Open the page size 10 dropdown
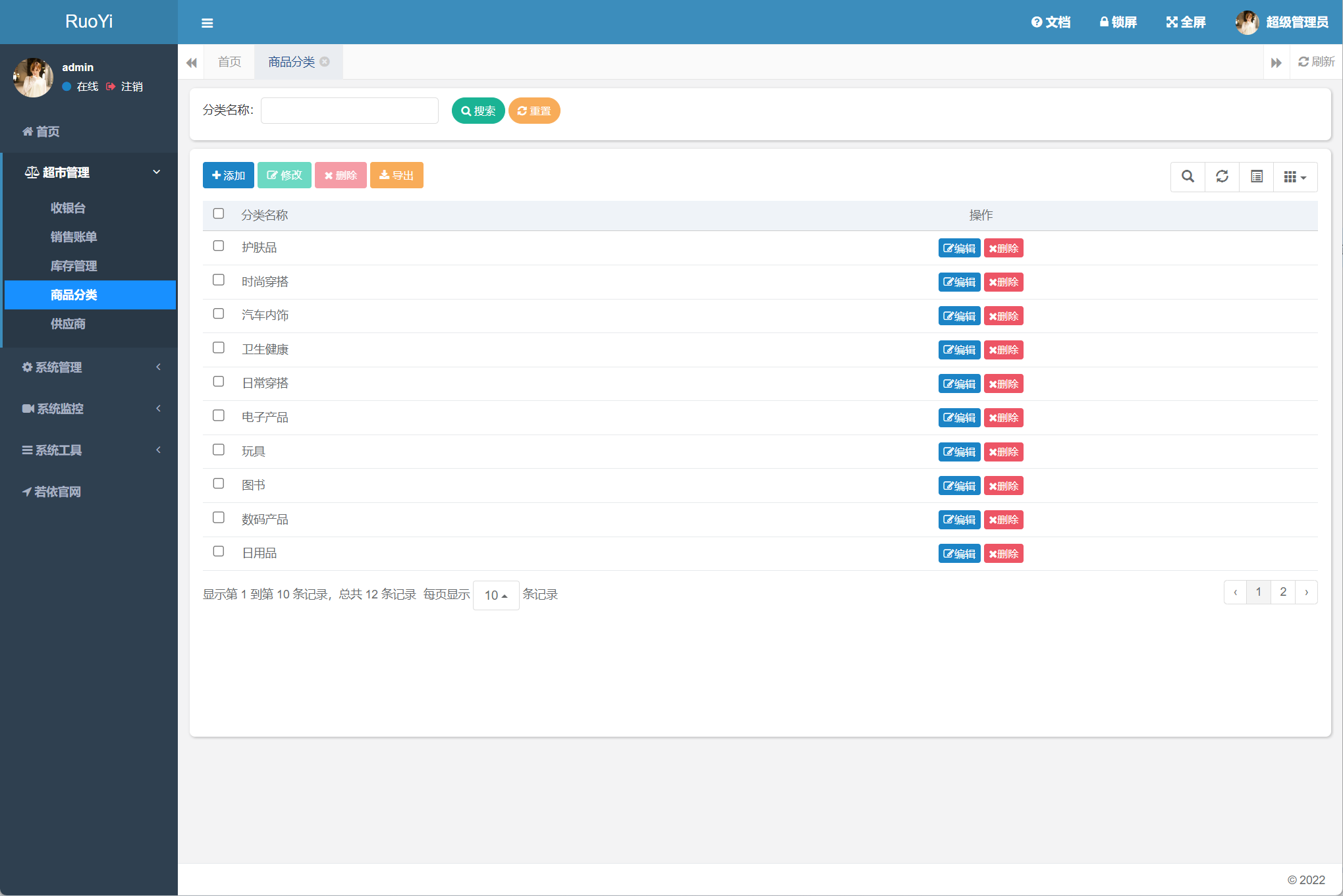This screenshot has height=896, width=1343. (496, 595)
